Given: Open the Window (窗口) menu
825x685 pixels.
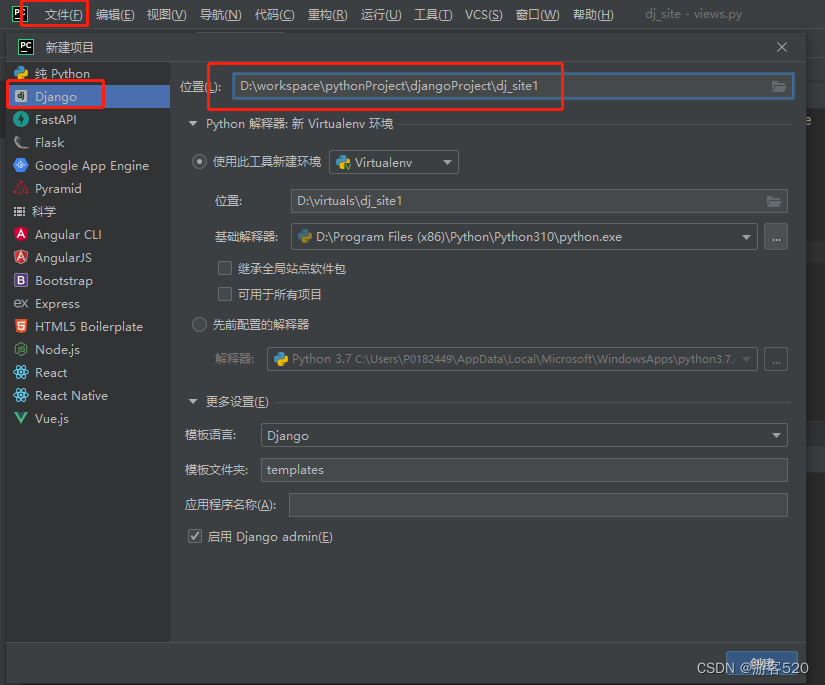Looking at the screenshot, I should pyautogui.click(x=537, y=14).
